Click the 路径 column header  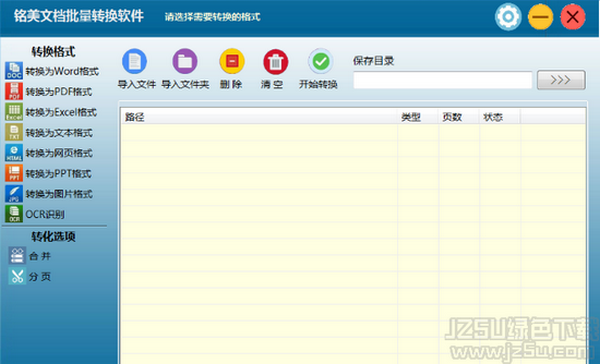[259, 117]
